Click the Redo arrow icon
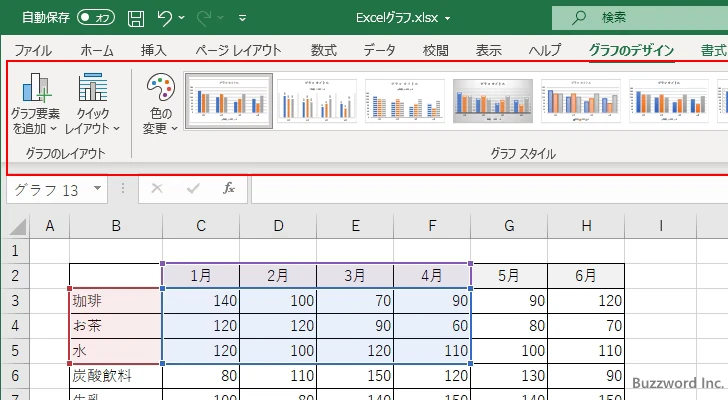The image size is (728, 400). click(204, 18)
